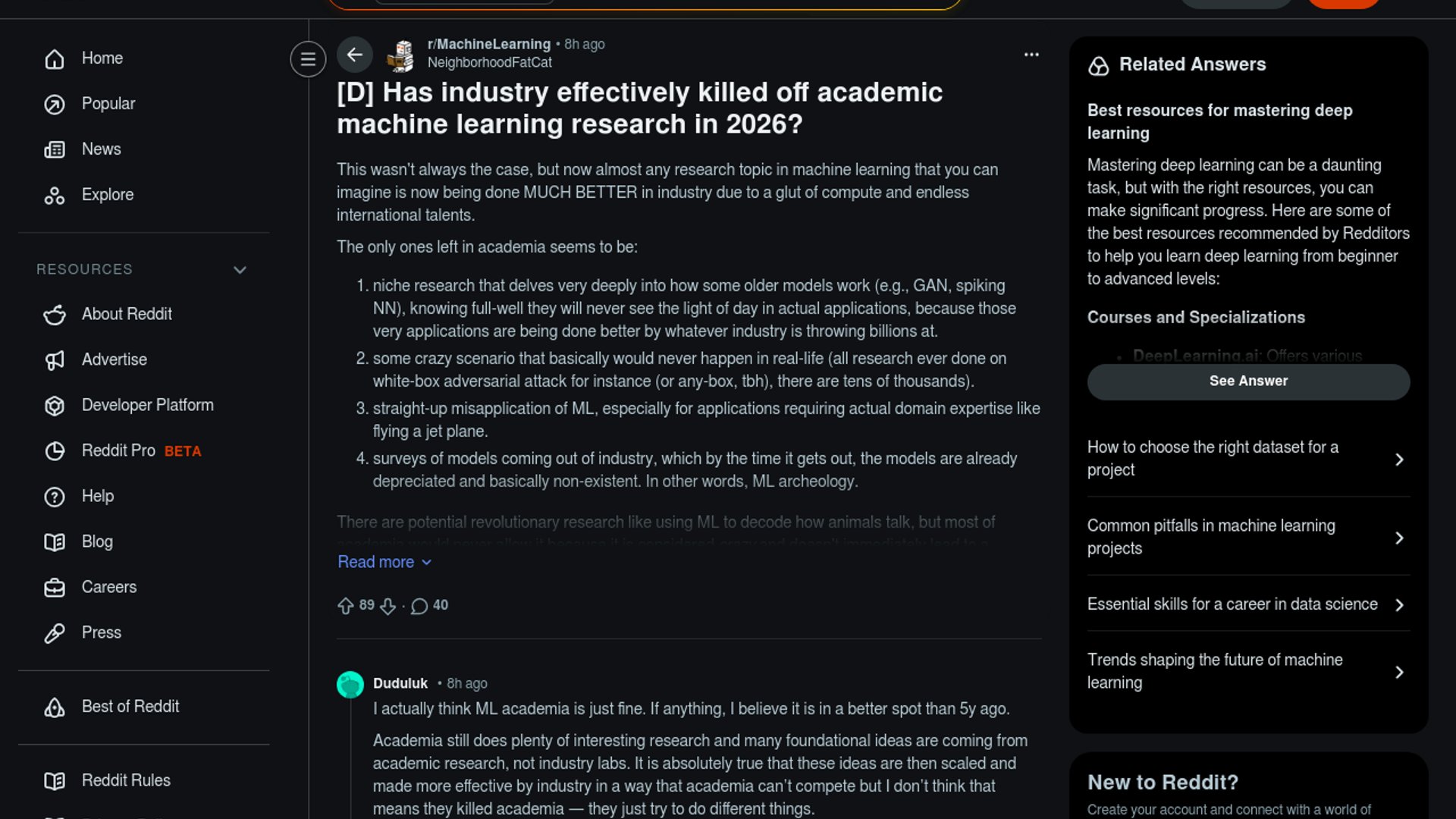Go to Home in sidebar
Screen dimensions: 1456x819
click(x=102, y=58)
